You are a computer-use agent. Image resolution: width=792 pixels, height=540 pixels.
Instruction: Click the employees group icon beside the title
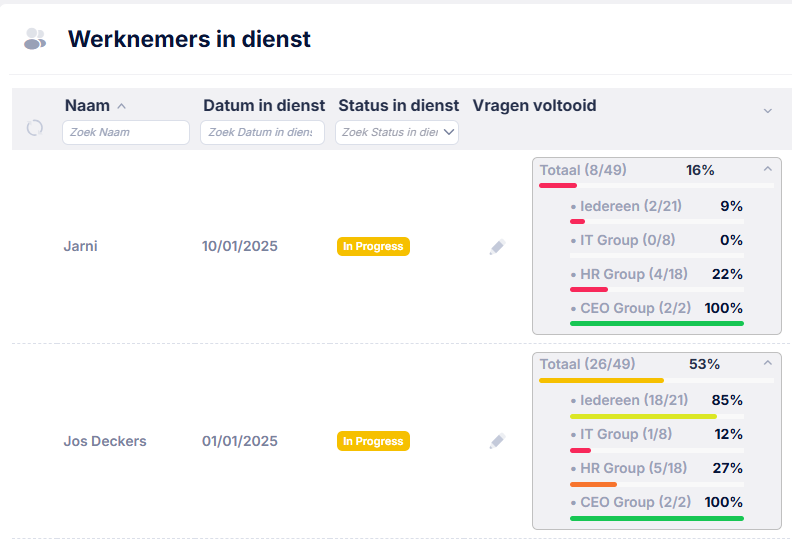tap(35, 39)
